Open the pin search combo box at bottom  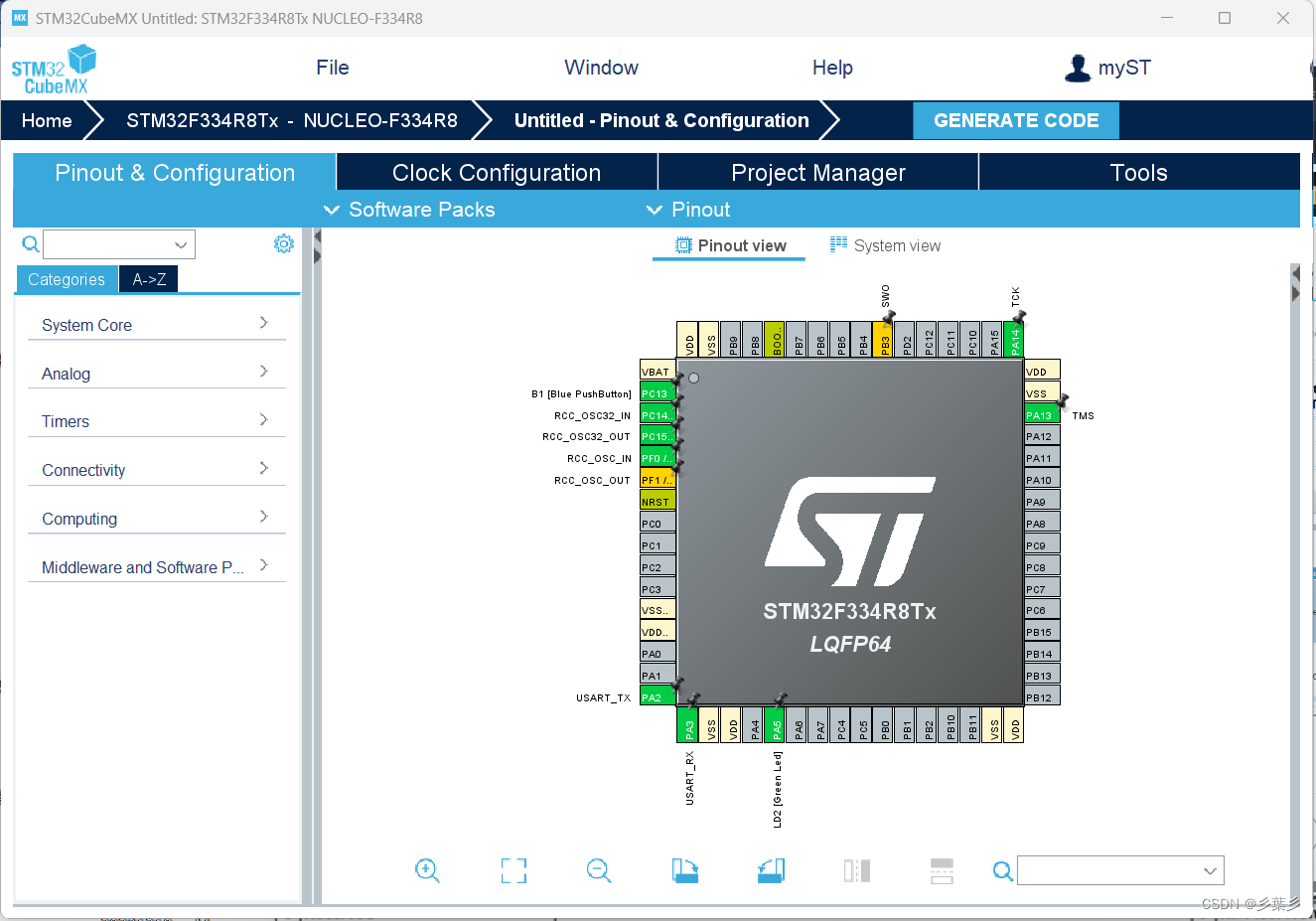pos(1120,871)
